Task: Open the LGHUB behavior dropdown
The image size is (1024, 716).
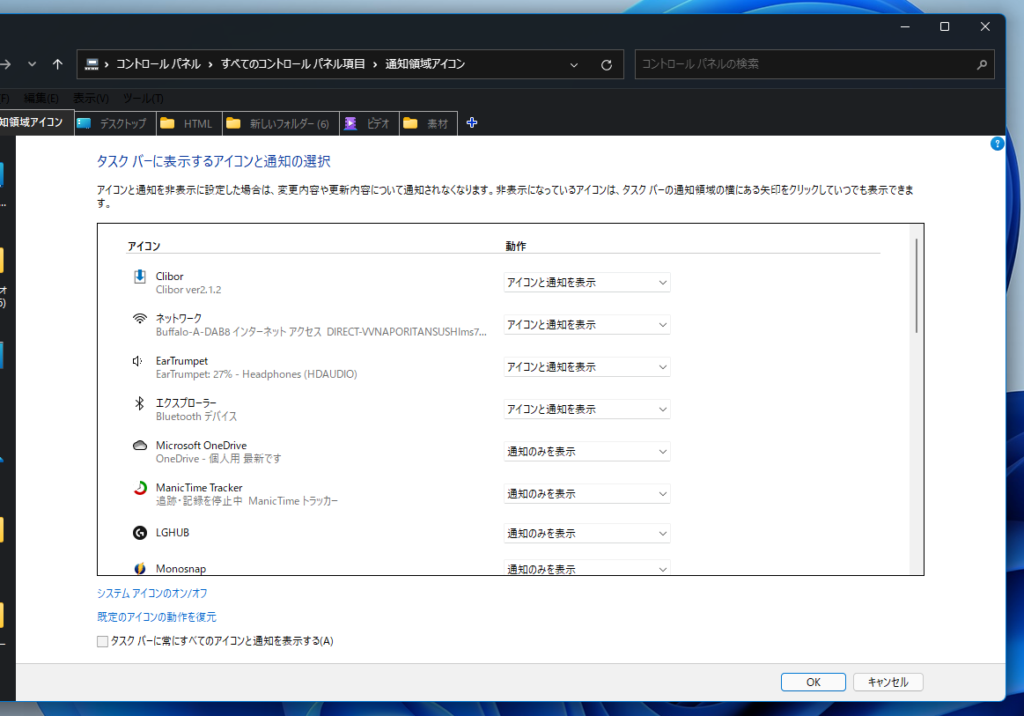Action: (586, 533)
